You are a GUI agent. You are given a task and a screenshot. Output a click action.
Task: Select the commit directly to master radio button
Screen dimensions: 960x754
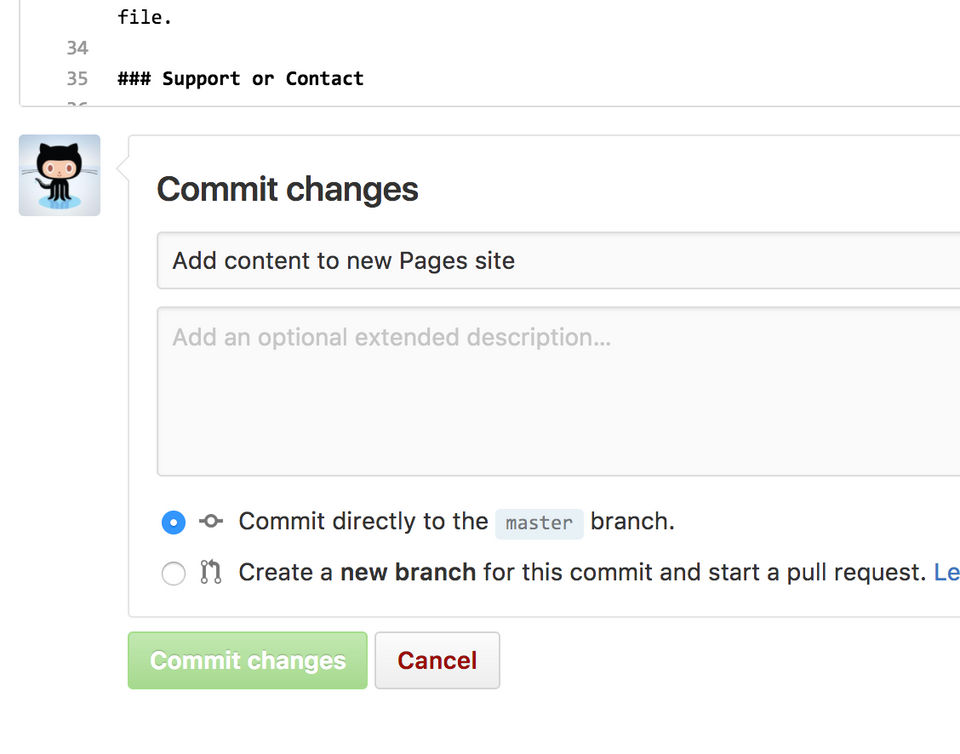pos(173,522)
